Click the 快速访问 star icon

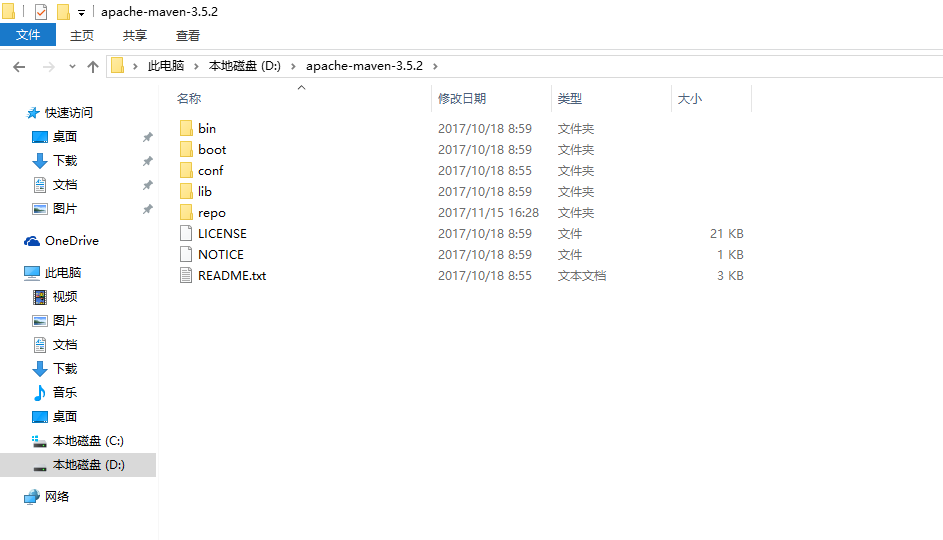coord(33,112)
